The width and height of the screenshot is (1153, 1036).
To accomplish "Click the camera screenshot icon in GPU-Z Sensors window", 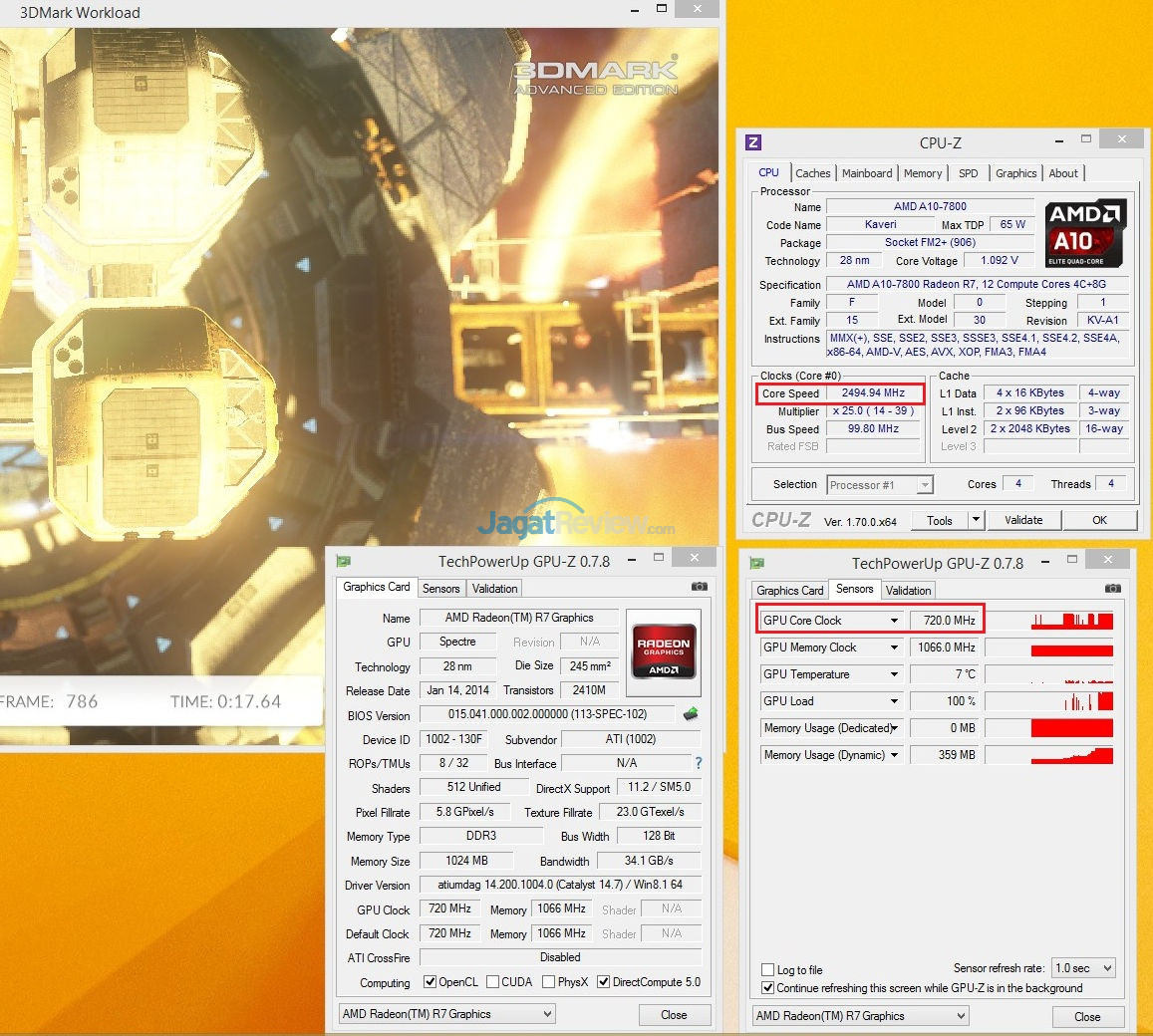I will (1112, 589).
